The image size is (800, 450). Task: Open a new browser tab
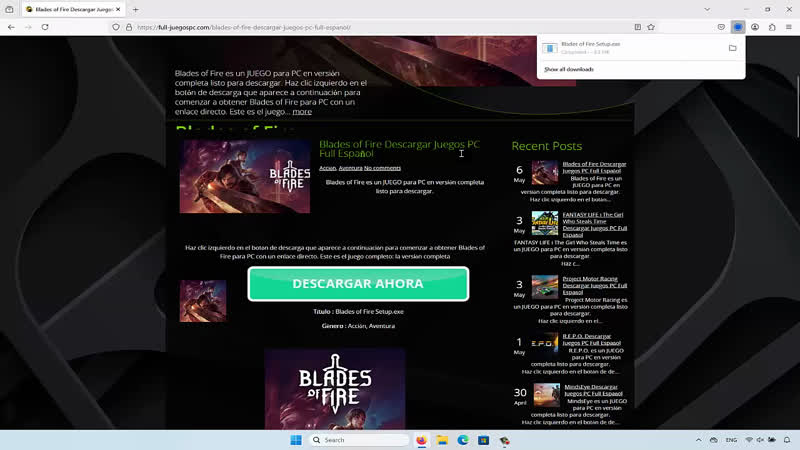pyautogui.click(x=136, y=9)
